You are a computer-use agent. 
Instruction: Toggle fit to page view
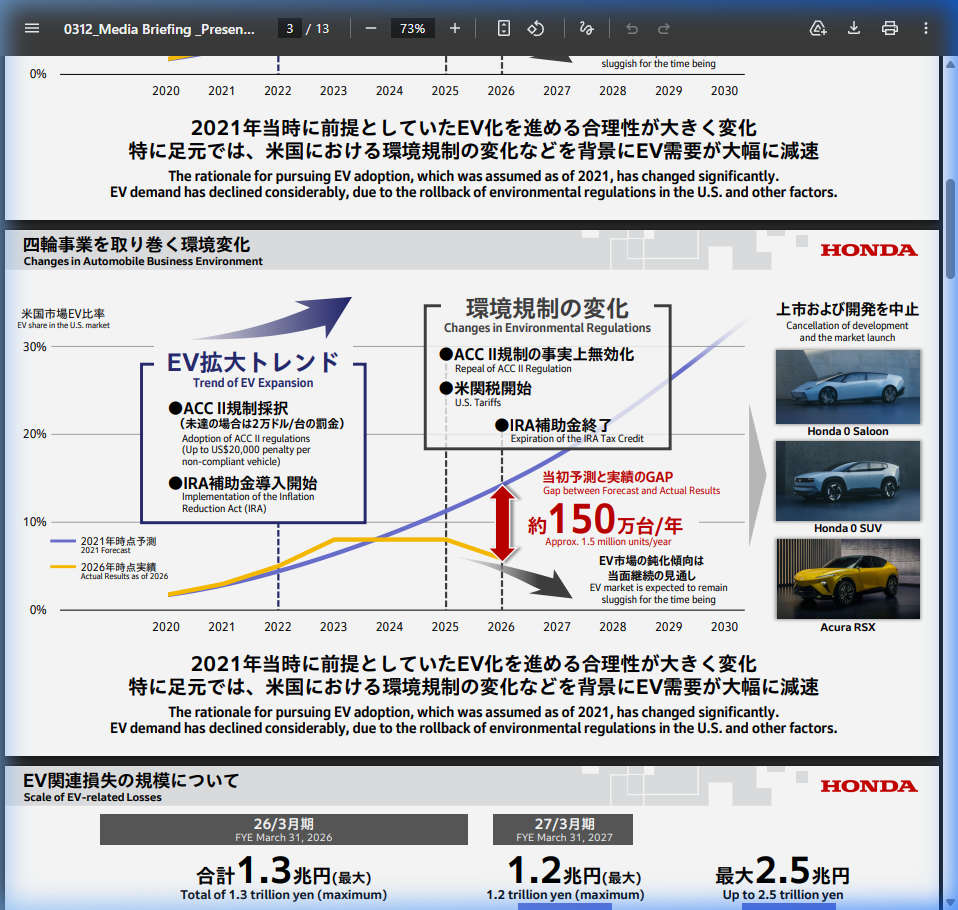point(503,28)
